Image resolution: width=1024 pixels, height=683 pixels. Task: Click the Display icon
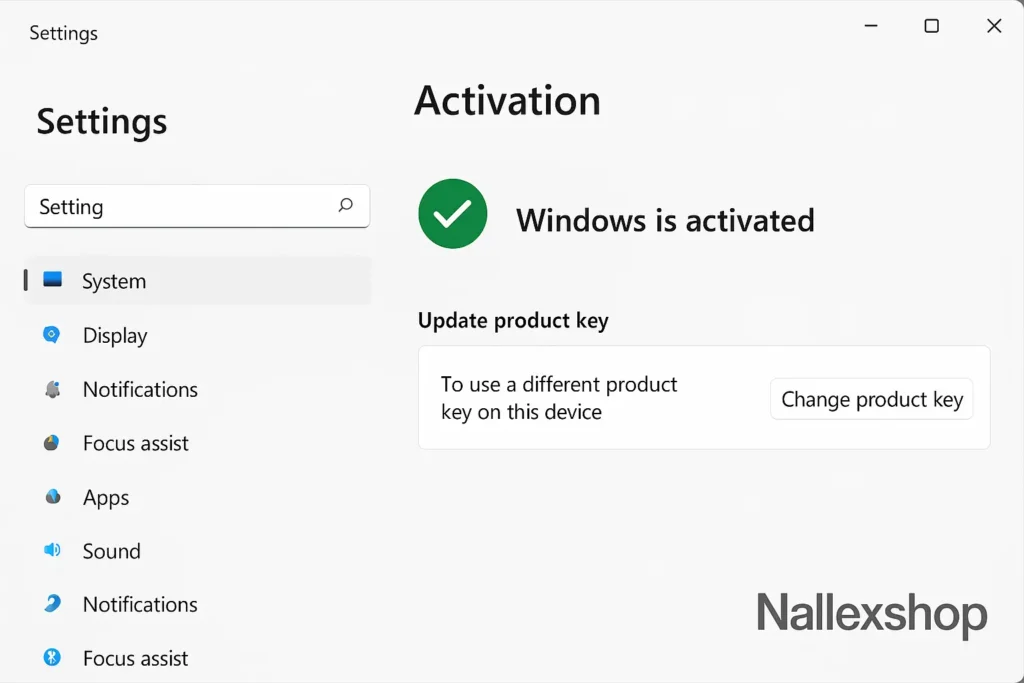click(53, 335)
